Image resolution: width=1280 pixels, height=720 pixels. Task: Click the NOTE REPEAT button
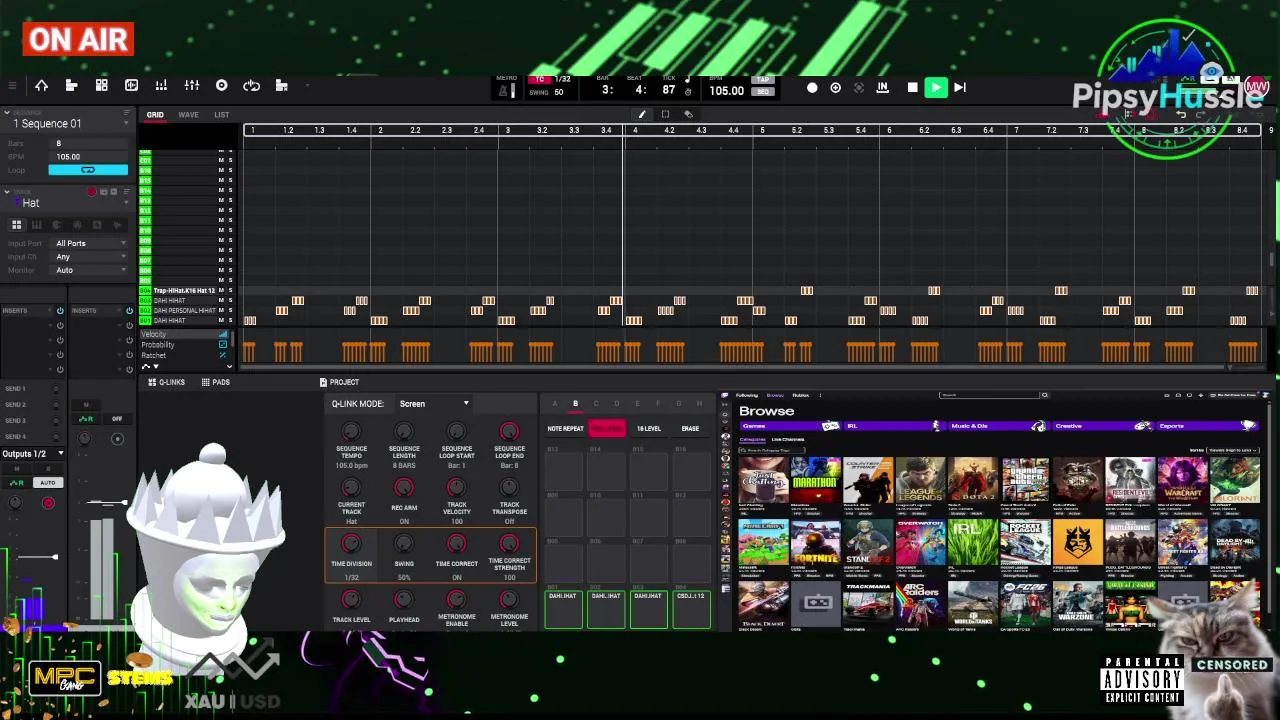(x=565, y=429)
